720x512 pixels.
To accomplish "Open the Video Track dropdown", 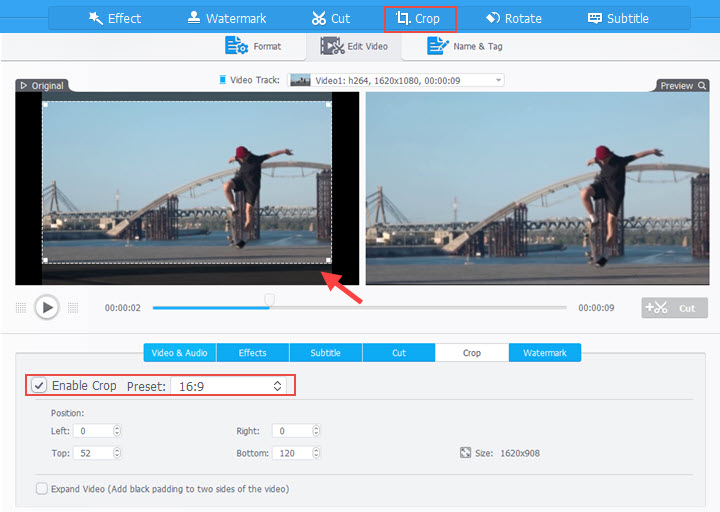I will click(396, 80).
